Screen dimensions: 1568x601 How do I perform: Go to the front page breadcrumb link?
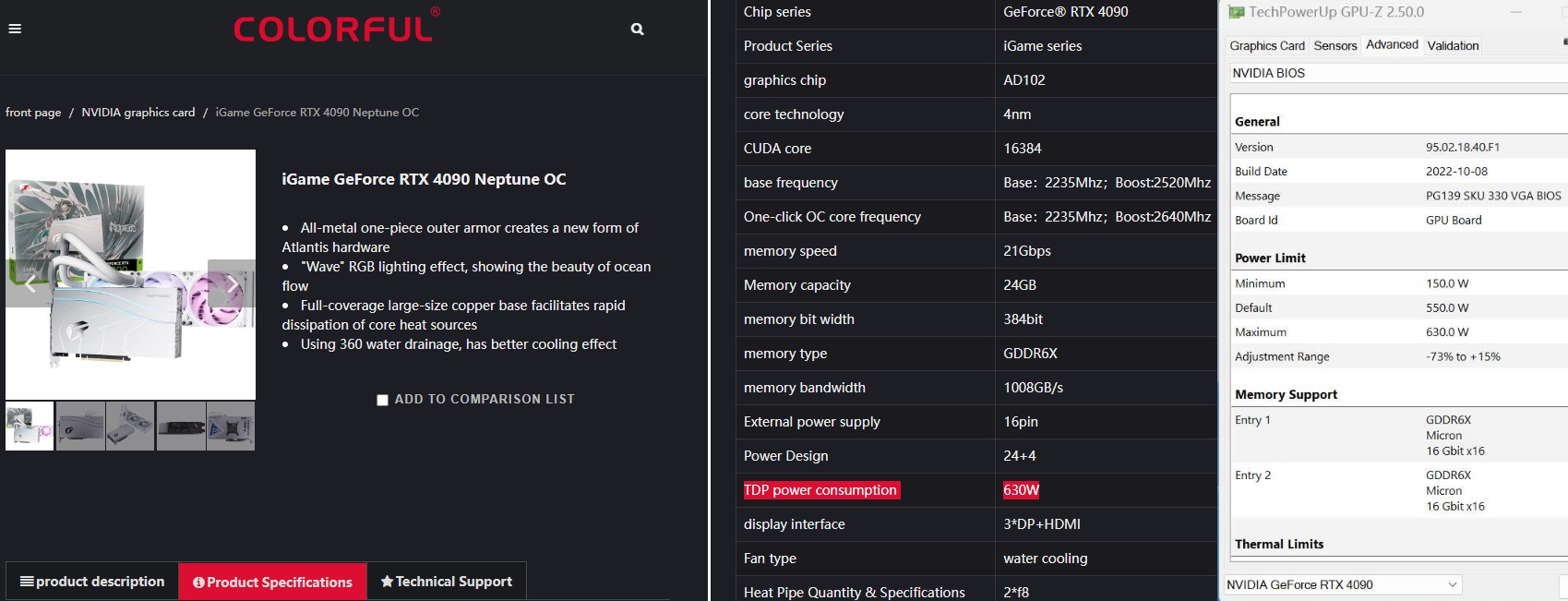tap(33, 113)
